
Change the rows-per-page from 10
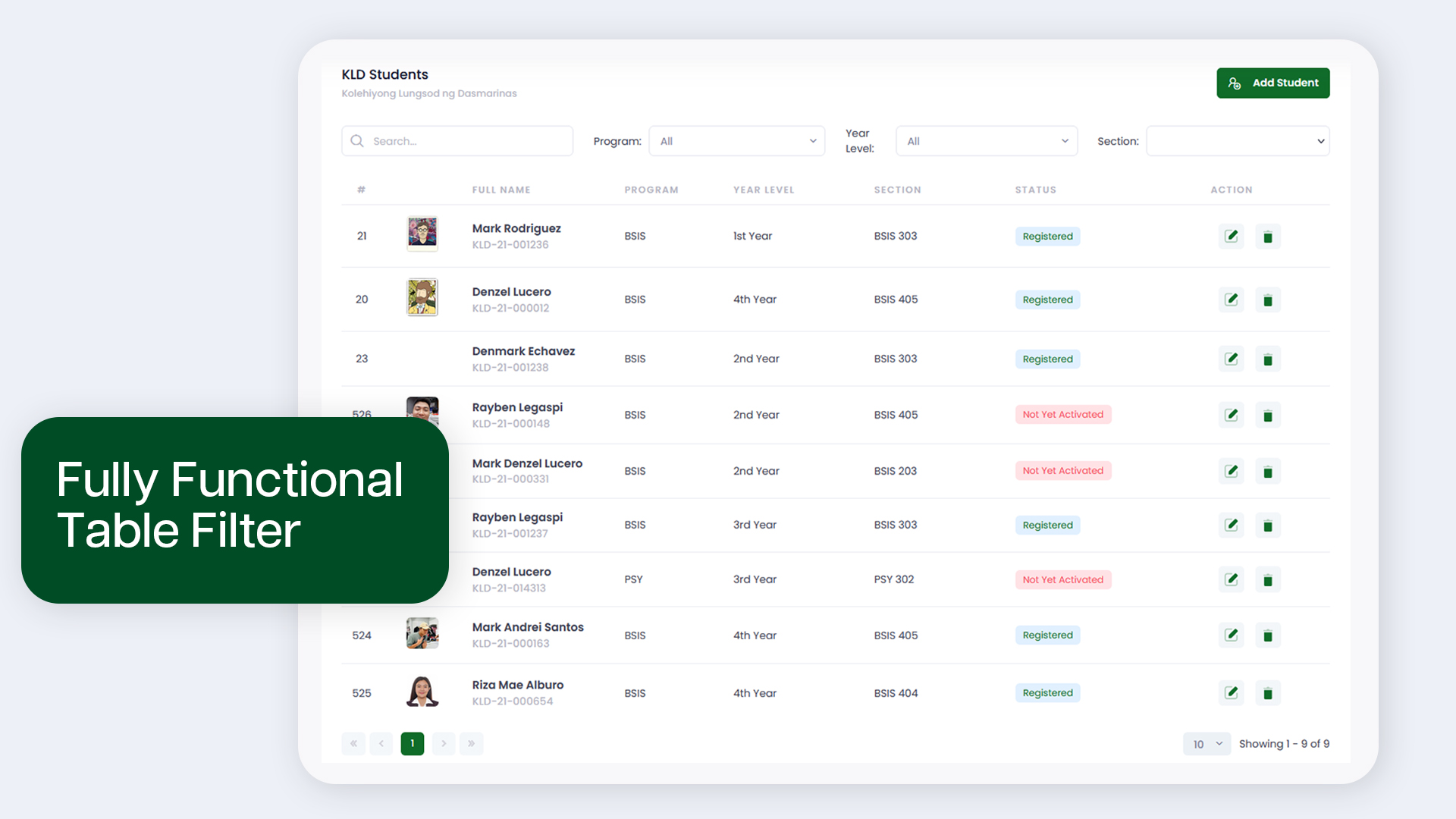1206,744
